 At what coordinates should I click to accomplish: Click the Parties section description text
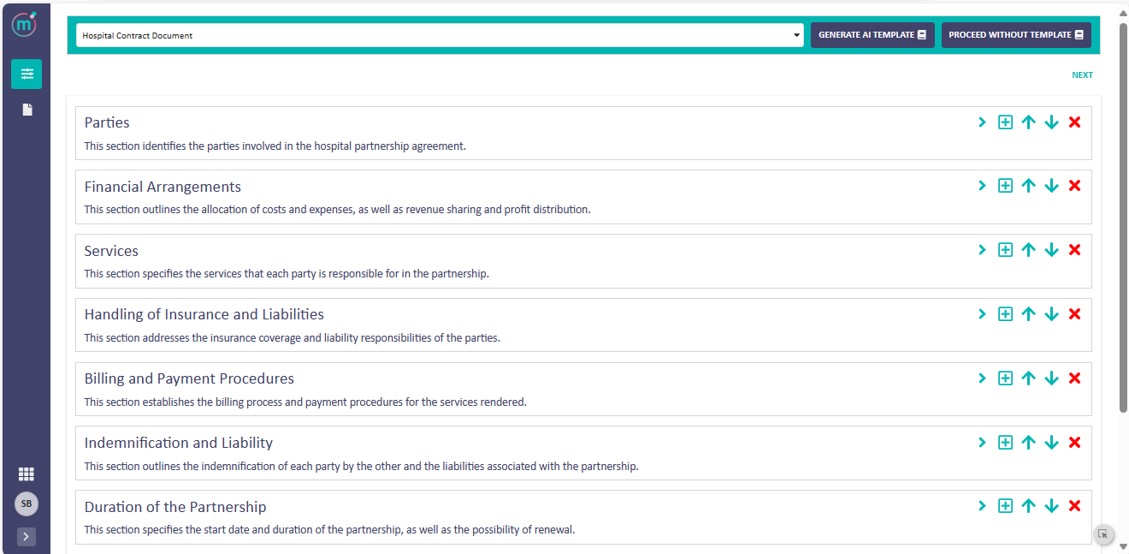pyautogui.click(x=275, y=146)
